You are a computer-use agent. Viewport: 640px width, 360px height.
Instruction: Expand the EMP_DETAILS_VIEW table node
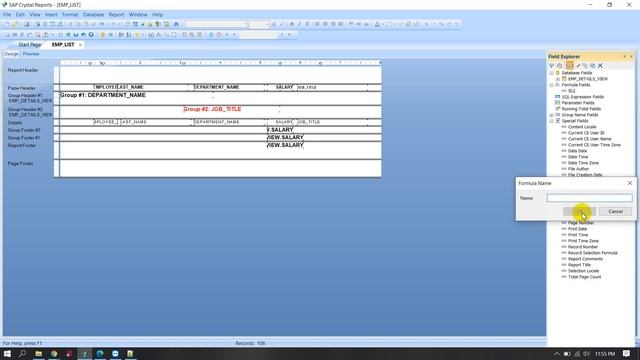(558, 79)
